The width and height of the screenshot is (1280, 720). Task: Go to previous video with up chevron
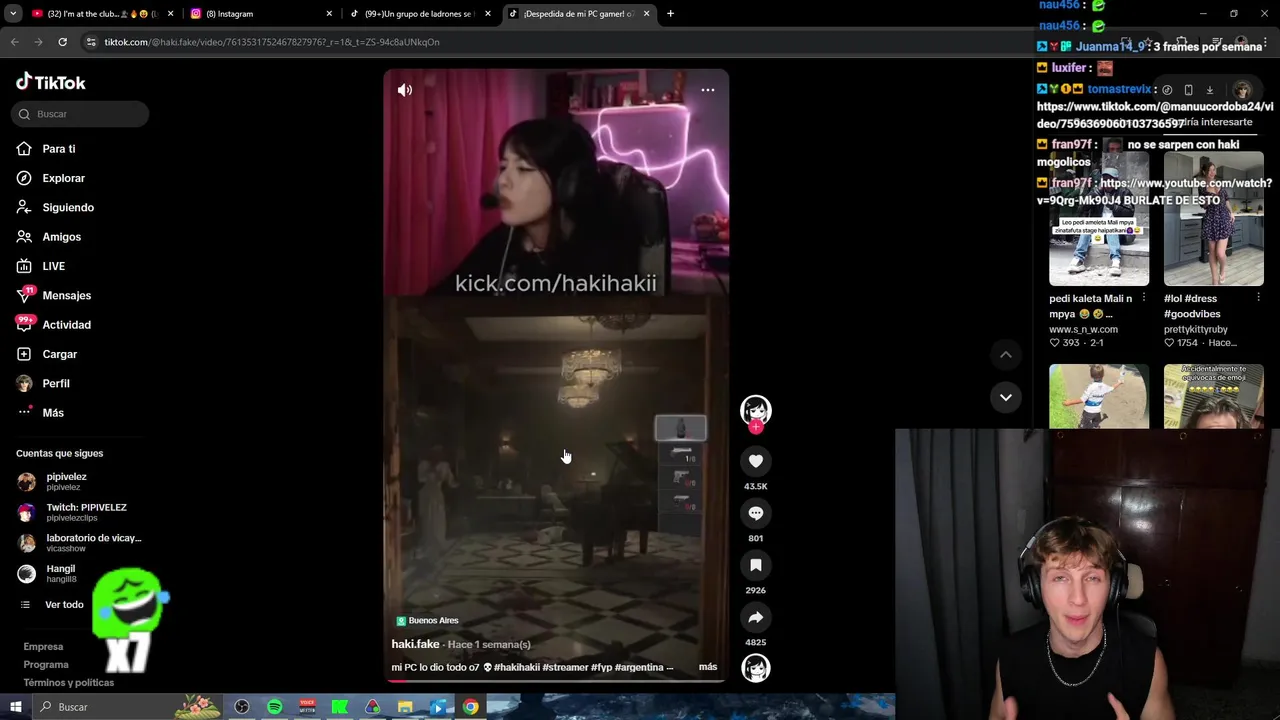pos(1006,355)
